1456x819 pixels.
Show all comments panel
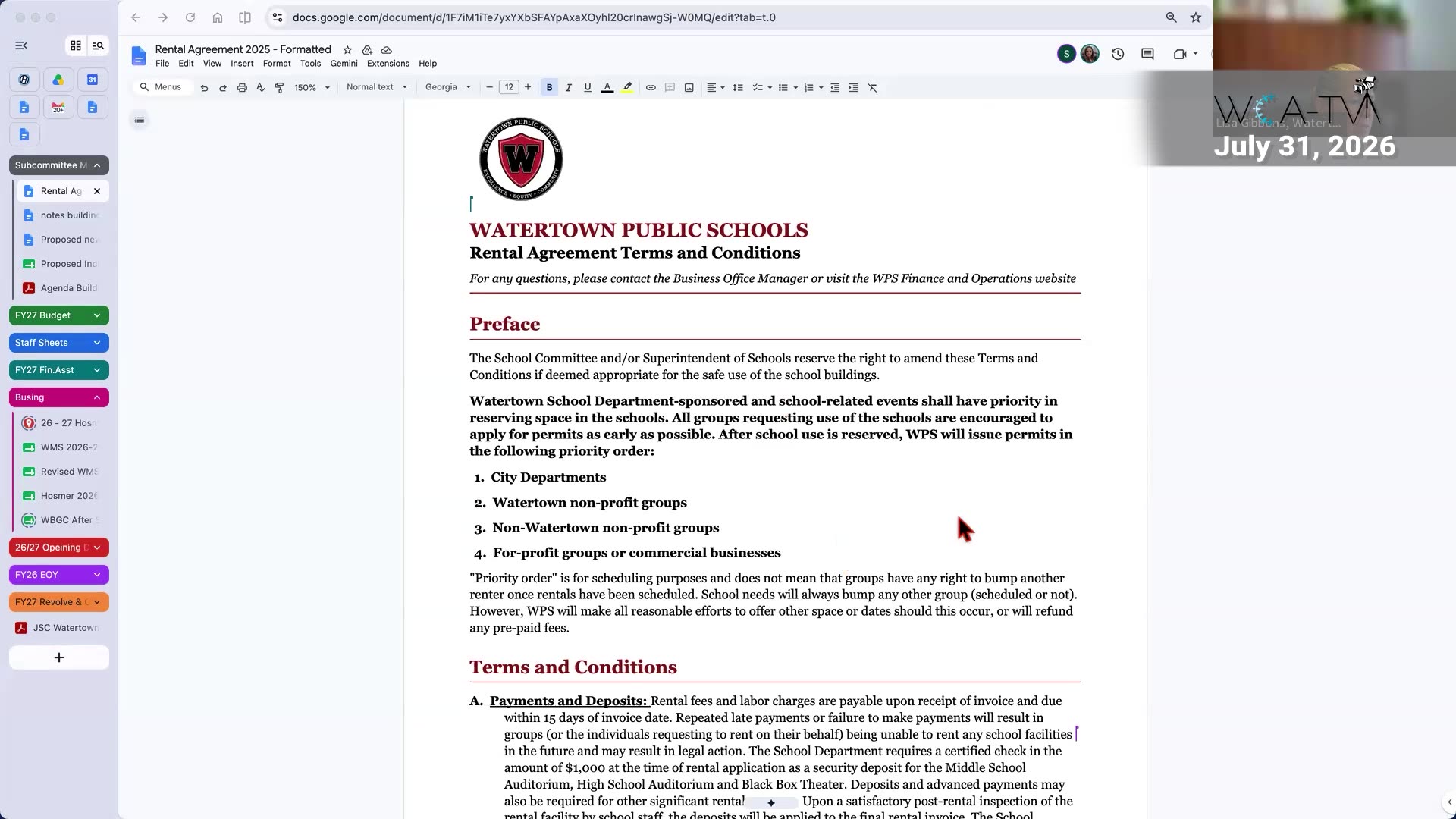[1147, 54]
